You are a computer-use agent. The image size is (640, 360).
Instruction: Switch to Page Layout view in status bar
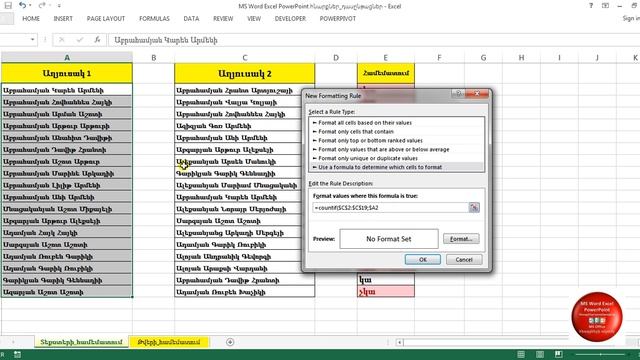[540, 354]
